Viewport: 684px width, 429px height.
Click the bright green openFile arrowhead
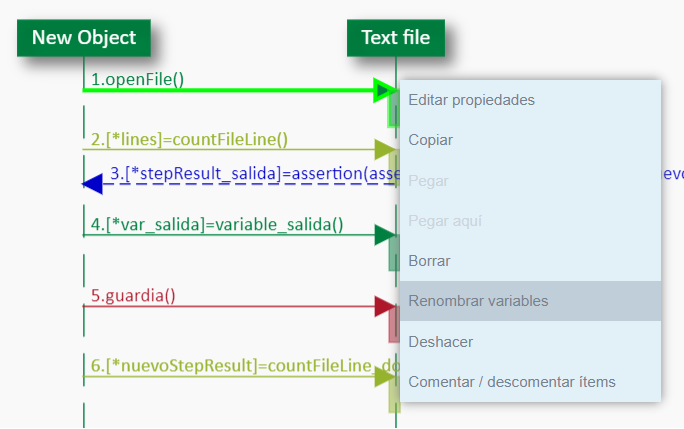tap(384, 90)
